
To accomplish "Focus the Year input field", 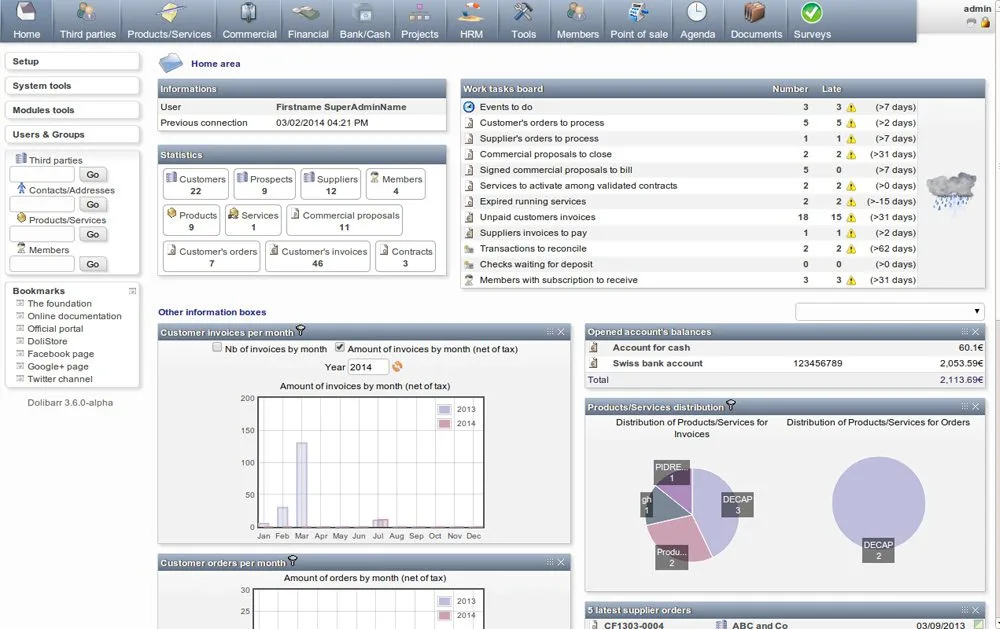I will 368,367.
